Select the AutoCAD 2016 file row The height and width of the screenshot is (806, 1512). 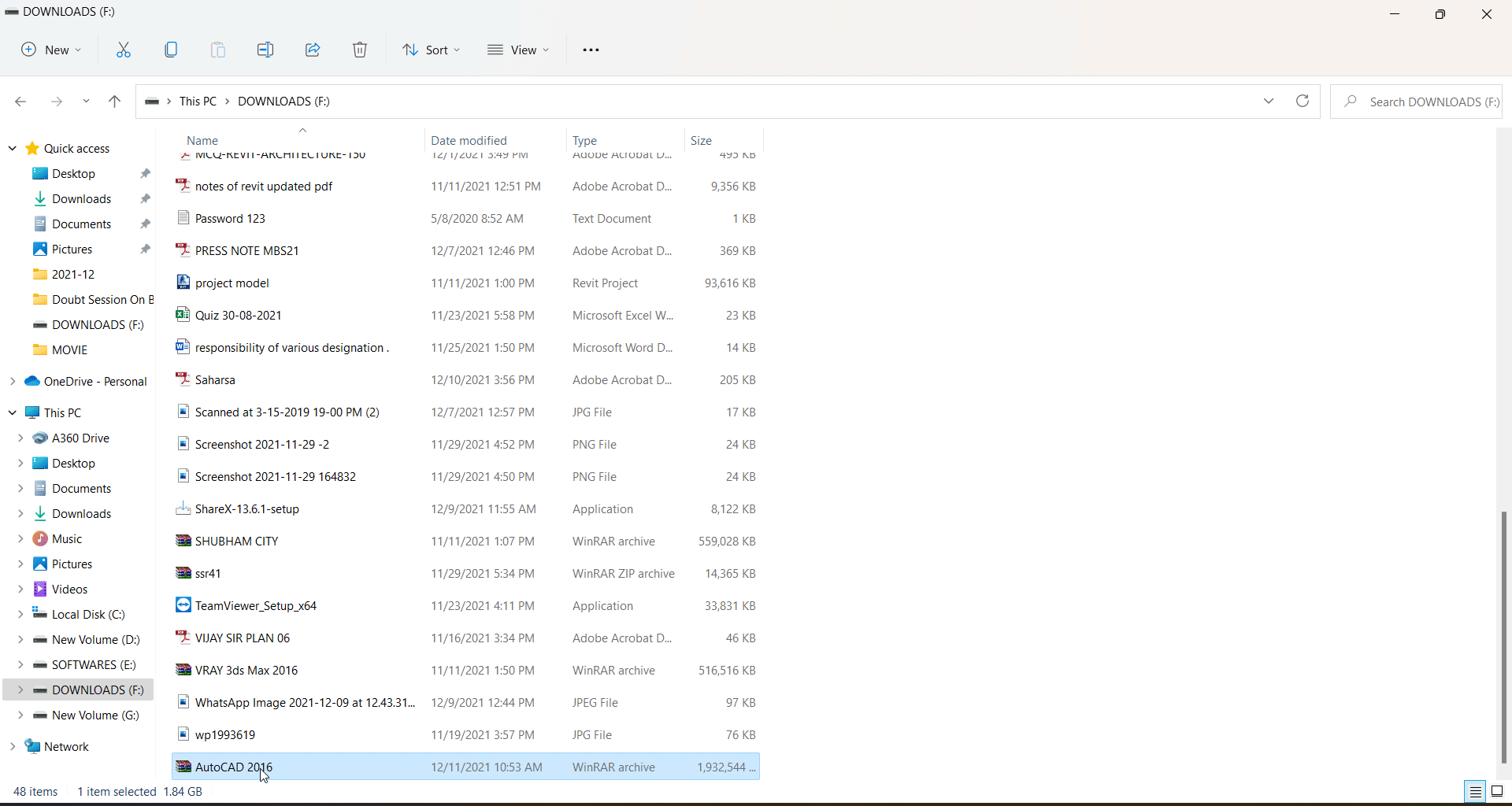click(465, 767)
